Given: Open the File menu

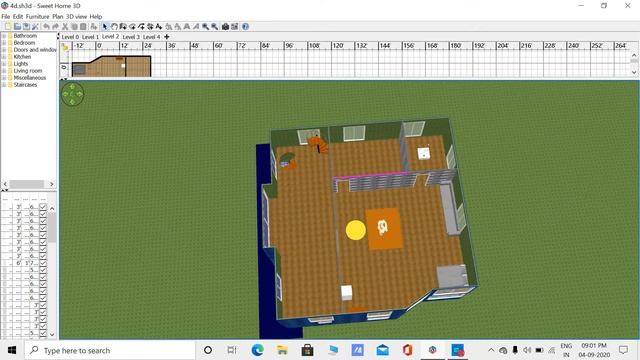Looking at the screenshot, I should 5,16.
